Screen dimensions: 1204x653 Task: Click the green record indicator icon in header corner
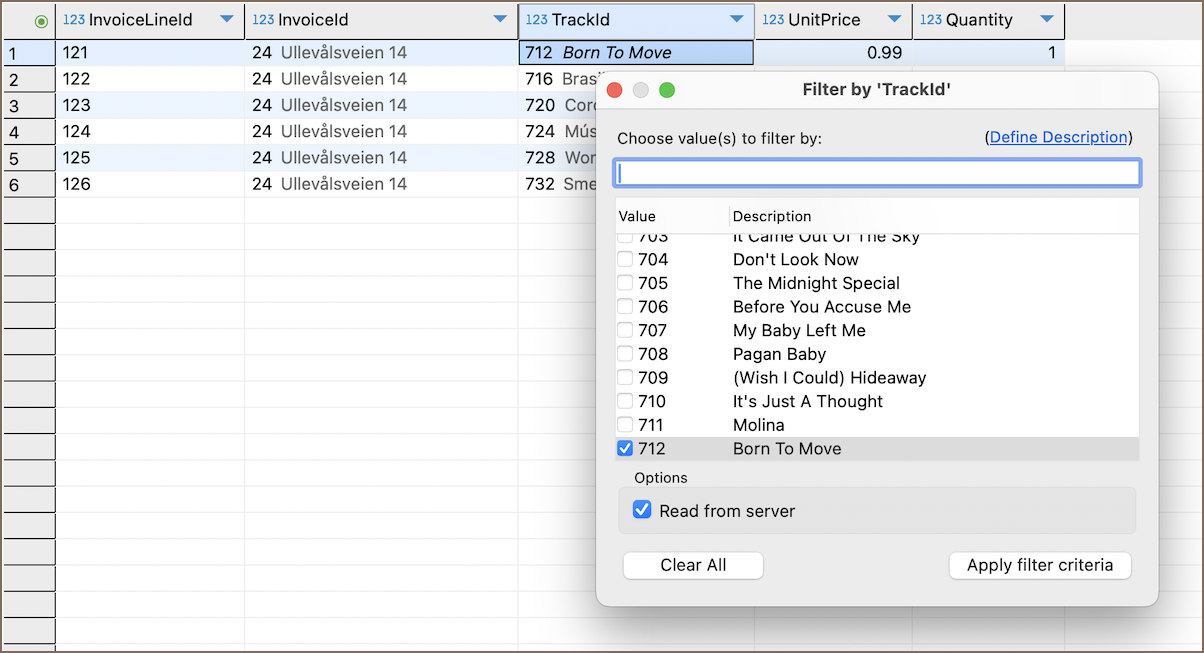(x=41, y=21)
